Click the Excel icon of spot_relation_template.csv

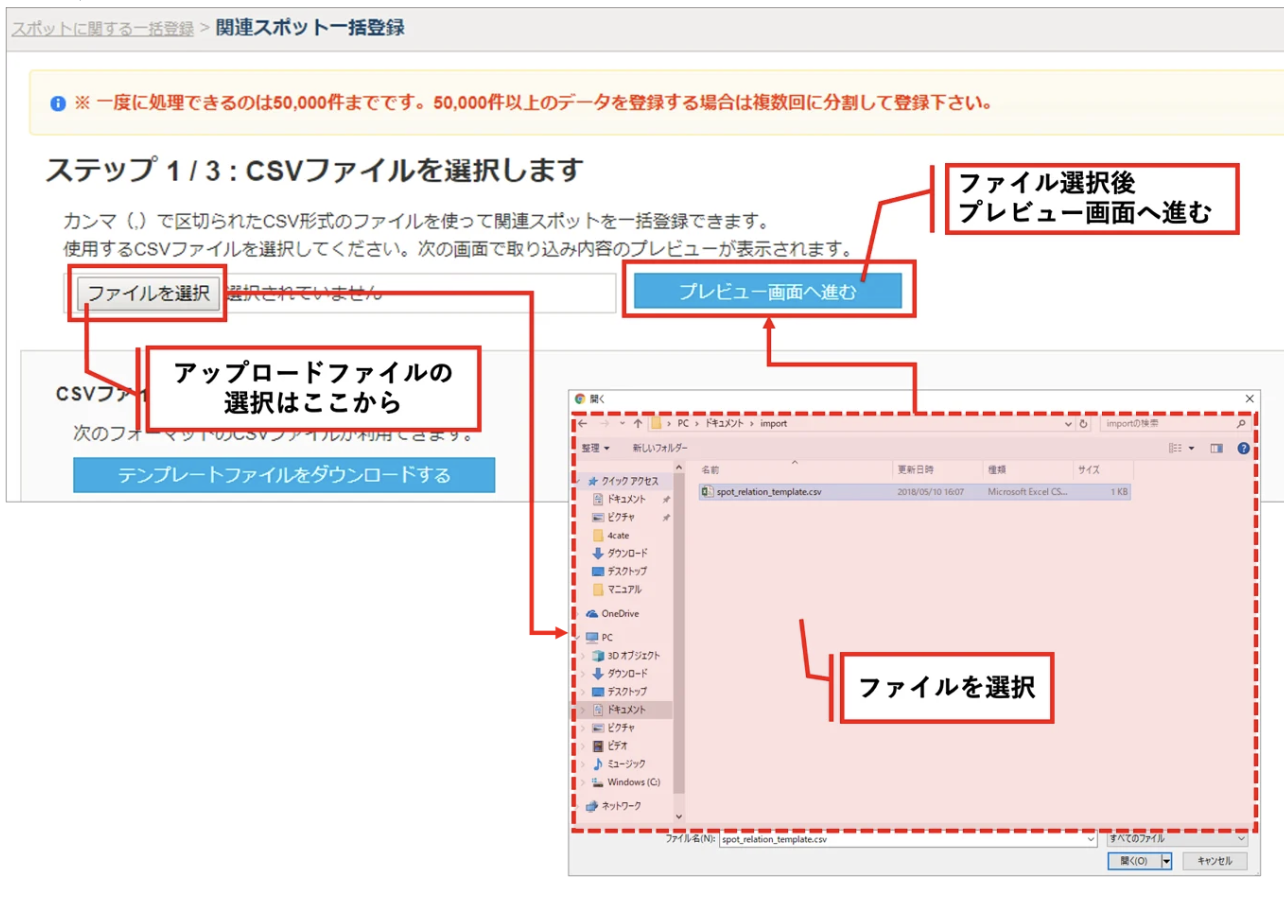click(707, 492)
